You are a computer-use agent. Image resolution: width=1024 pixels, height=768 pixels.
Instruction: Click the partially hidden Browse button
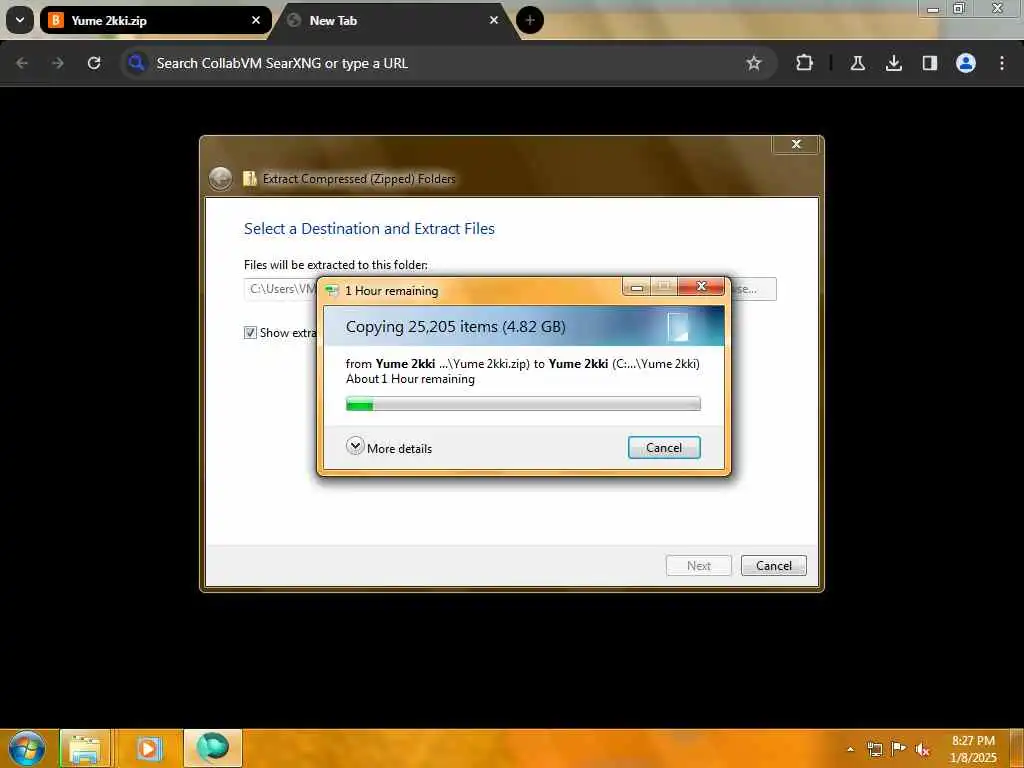752,289
